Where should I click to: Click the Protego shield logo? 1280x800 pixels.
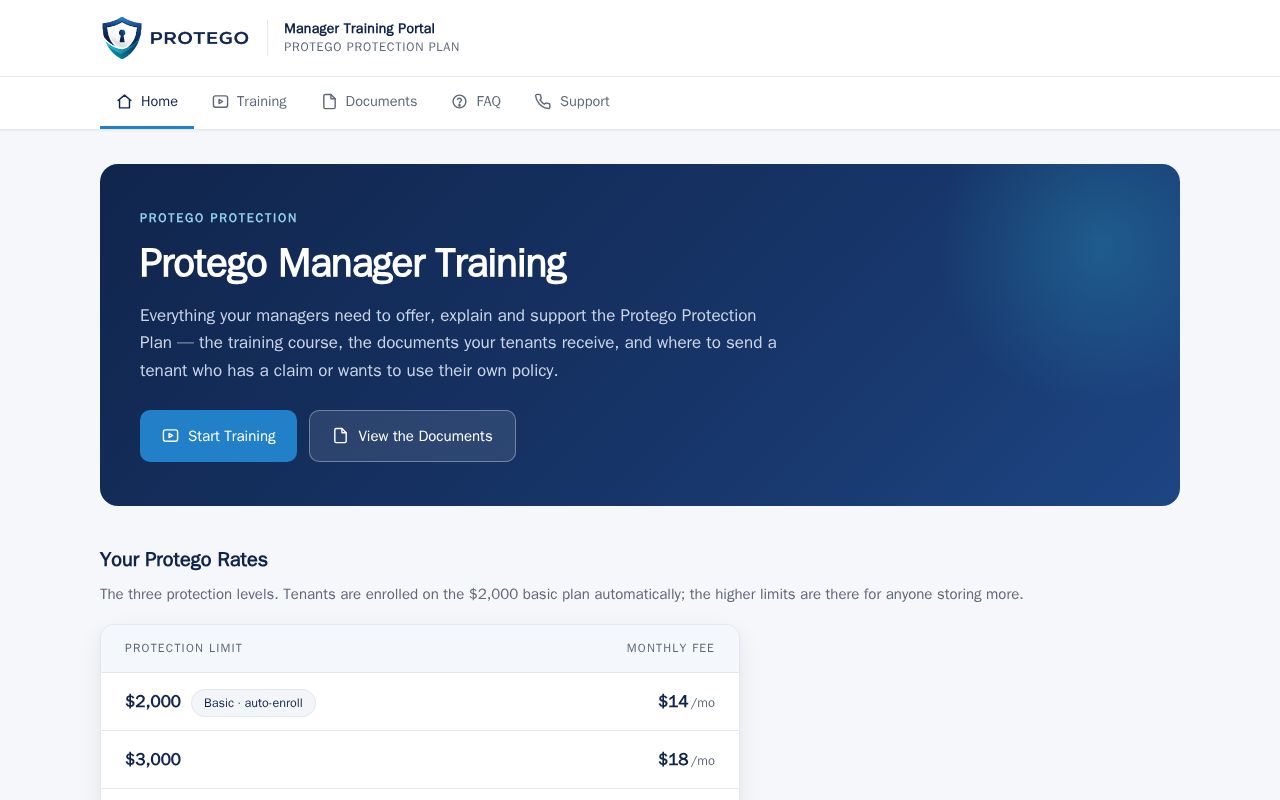click(x=122, y=38)
